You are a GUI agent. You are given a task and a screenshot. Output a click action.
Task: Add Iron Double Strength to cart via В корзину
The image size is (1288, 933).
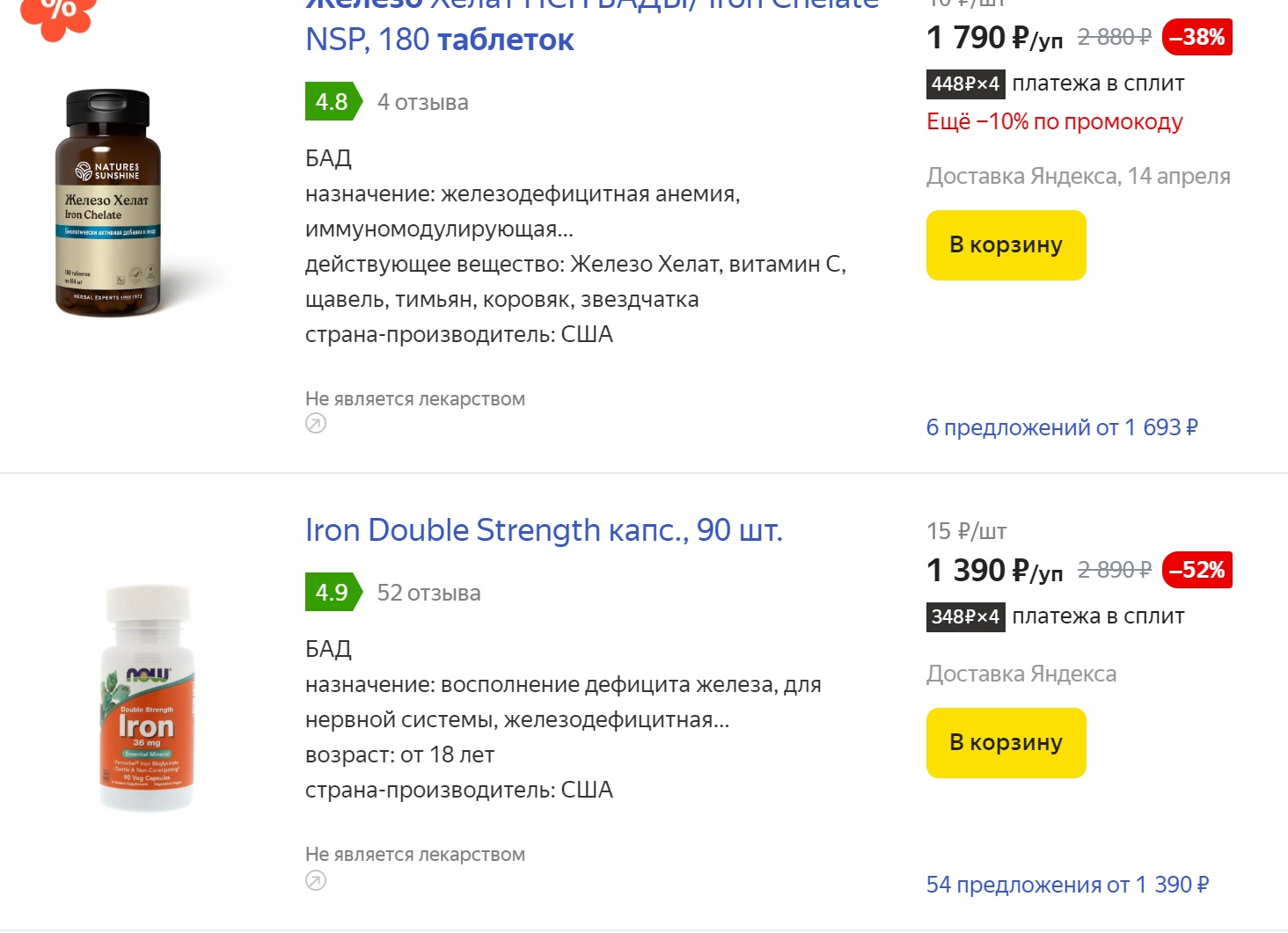[1005, 742]
